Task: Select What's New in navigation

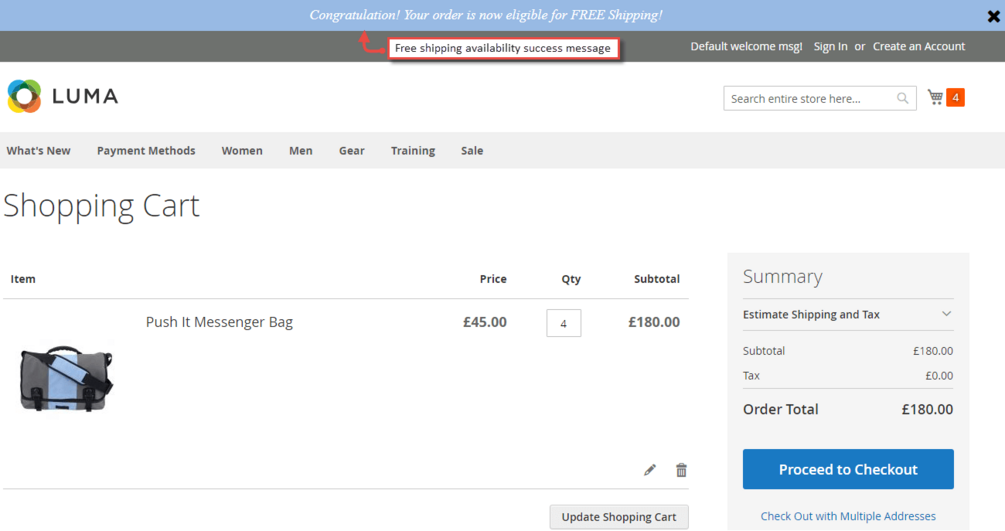Action: [38, 151]
